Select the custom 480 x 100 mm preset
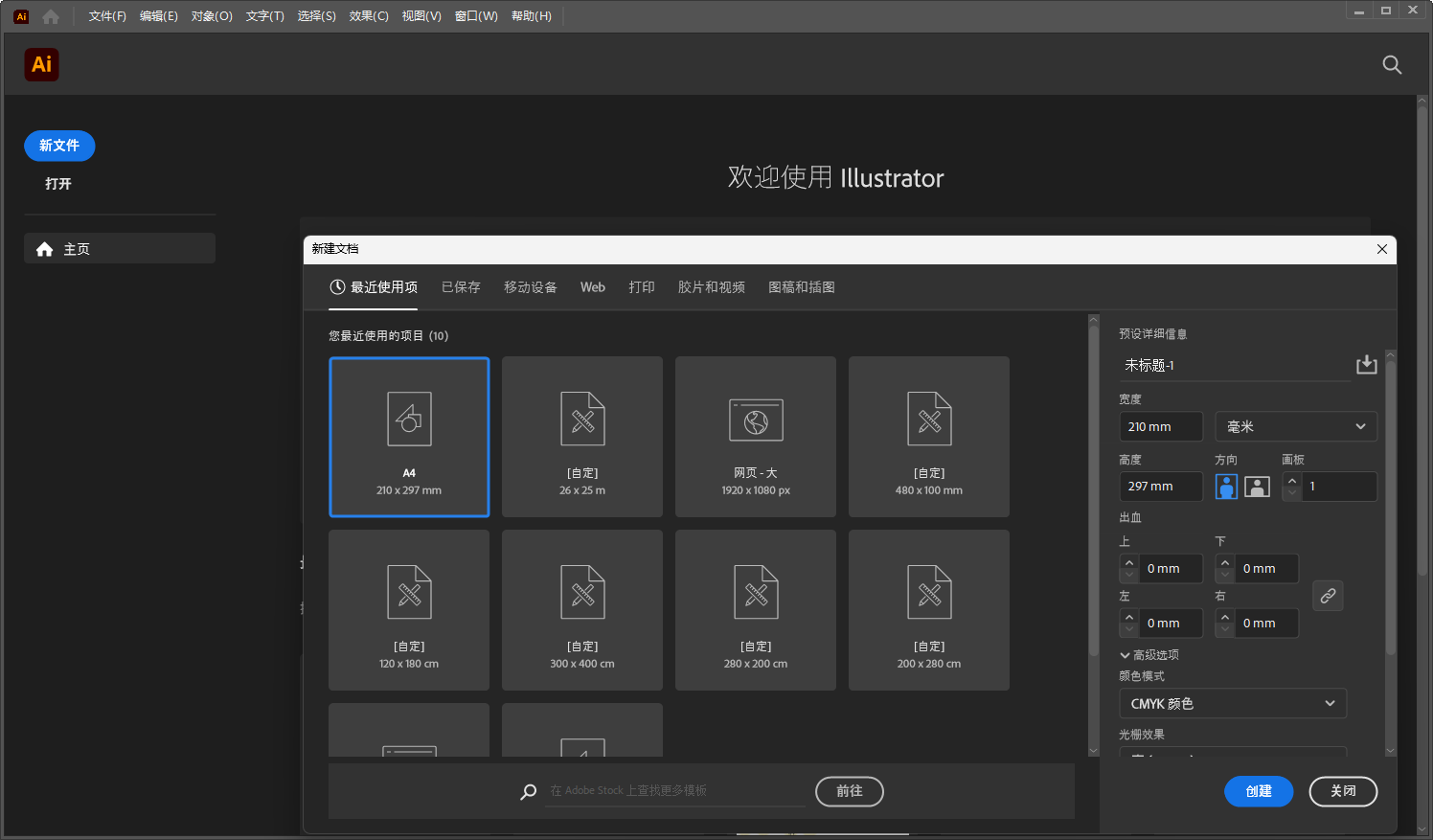Image resolution: width=1433 pixels, height=840 pixels. coord(929,437)
